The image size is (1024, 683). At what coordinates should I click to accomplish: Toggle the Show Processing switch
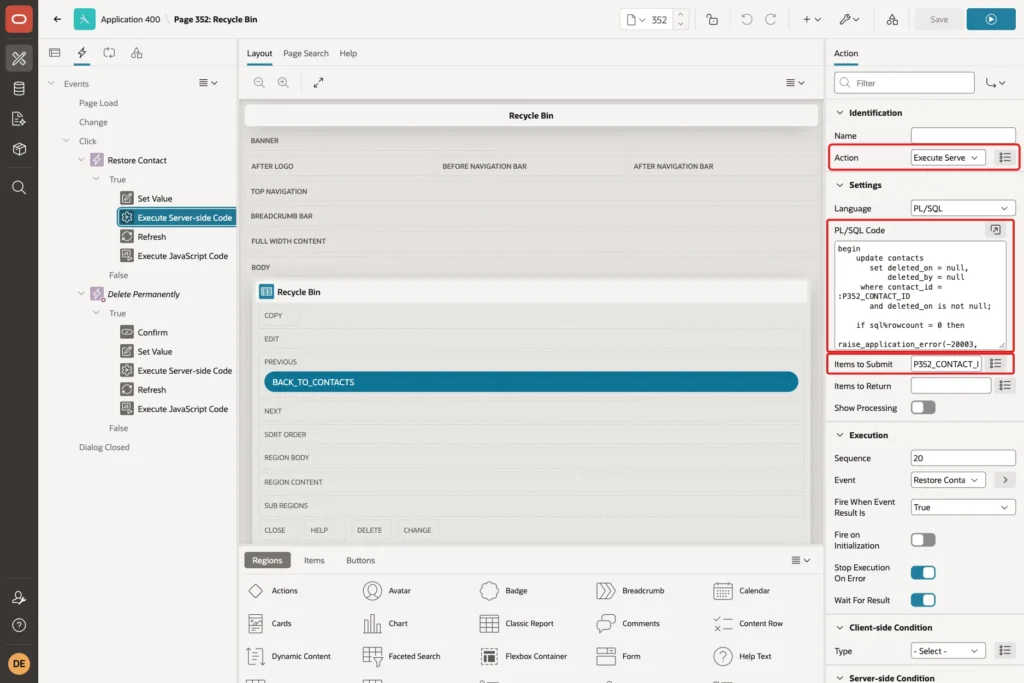tap(923, 407)
